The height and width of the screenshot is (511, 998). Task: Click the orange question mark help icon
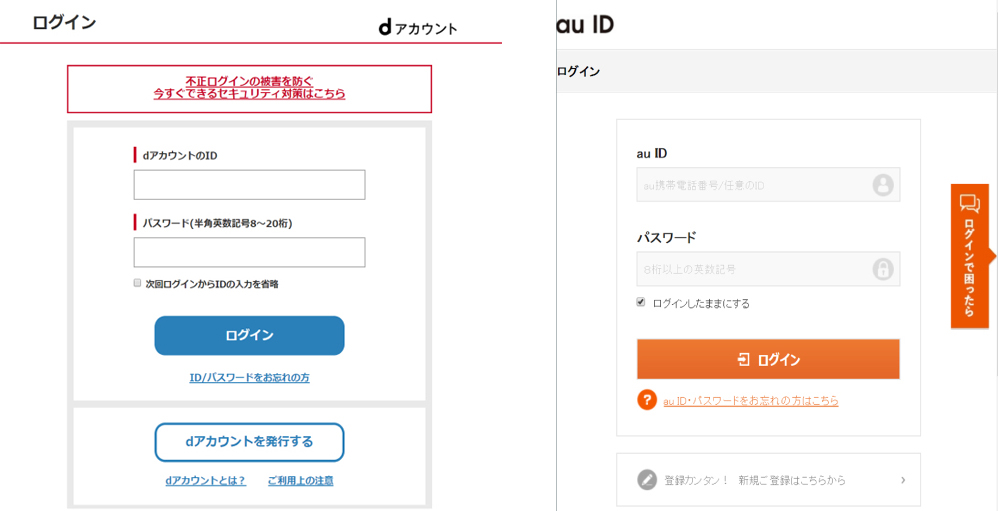[x=646, y=400]
